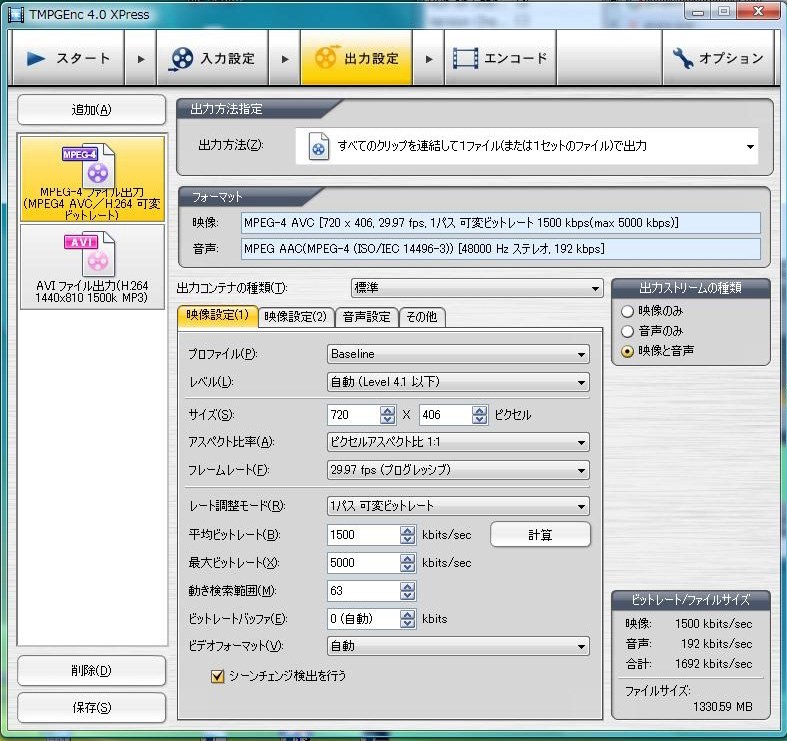Click the オプション wrench icon
787x741 pixels.
(683, 59)
